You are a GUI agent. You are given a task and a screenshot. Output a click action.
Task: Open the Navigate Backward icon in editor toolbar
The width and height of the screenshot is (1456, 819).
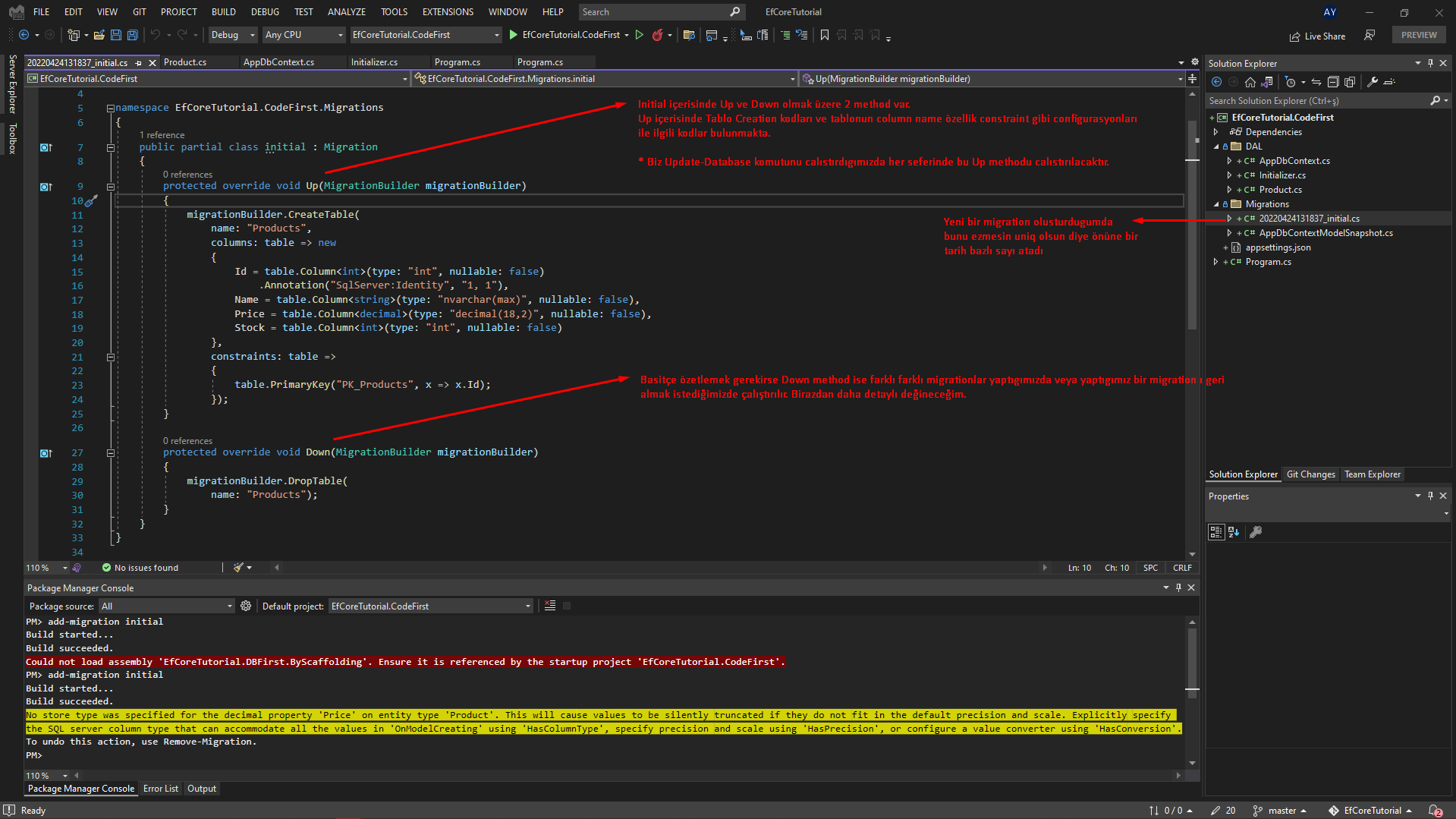pos(23,35)
